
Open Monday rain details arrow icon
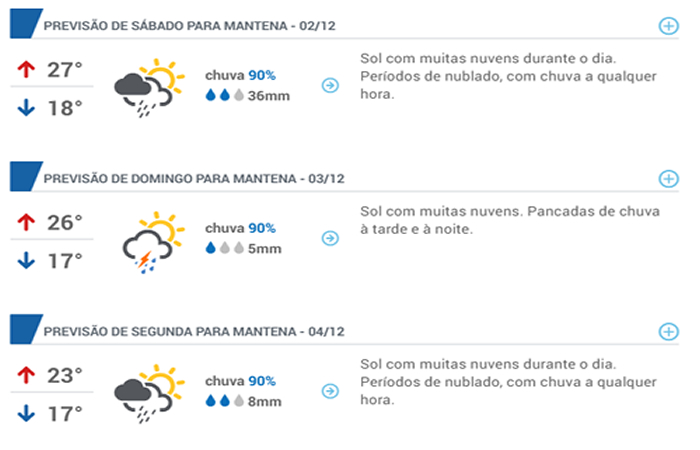(330, 391)
